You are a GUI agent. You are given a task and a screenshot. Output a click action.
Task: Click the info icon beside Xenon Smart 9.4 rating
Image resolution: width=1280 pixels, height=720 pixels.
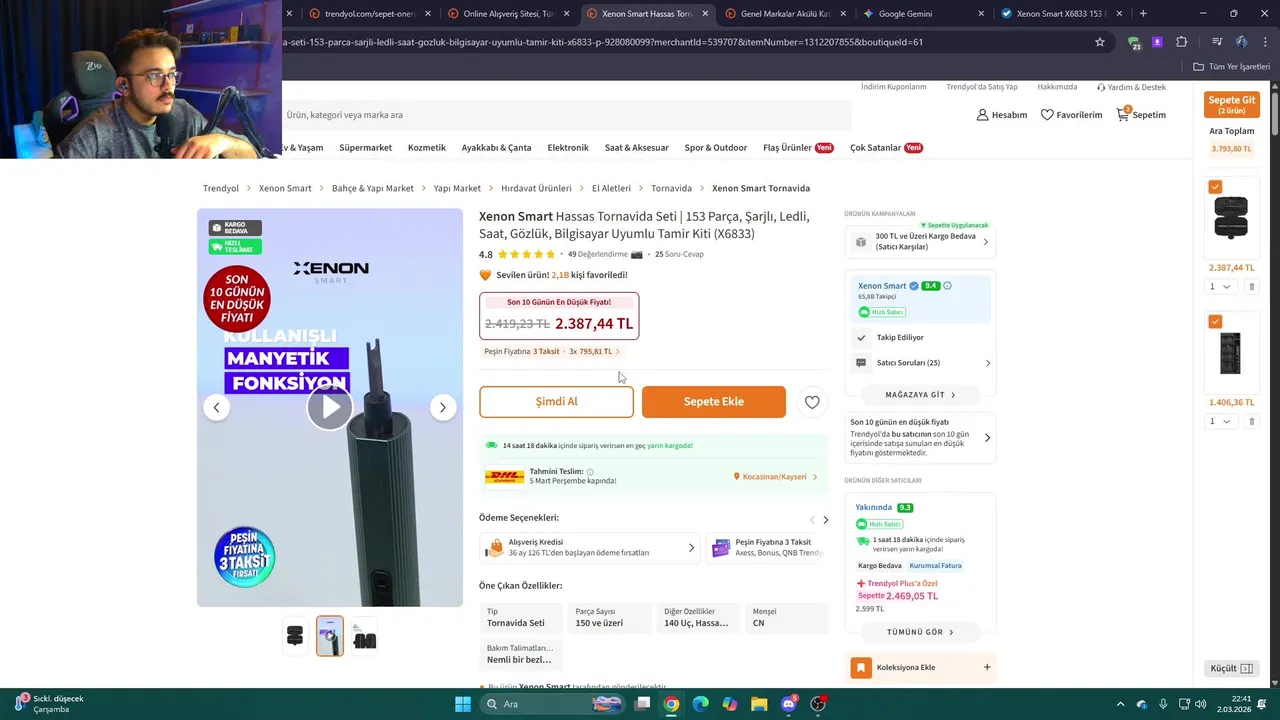948,286
